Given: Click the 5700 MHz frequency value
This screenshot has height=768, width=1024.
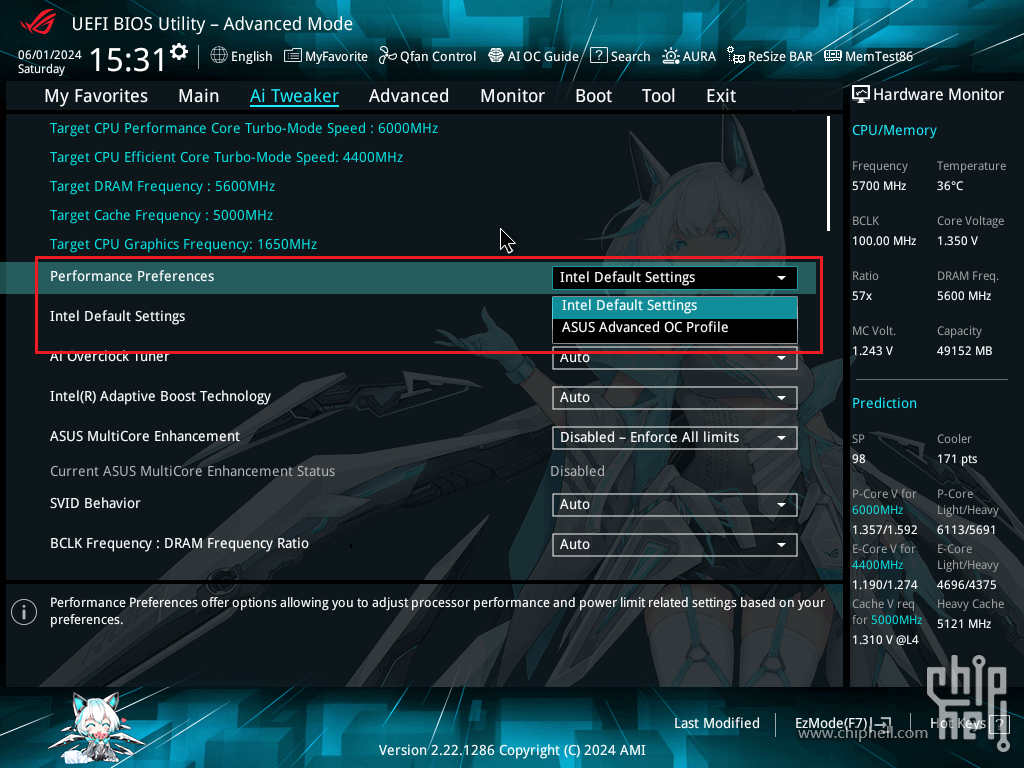Looking at the screenshot, I should [x=879, y=185].
